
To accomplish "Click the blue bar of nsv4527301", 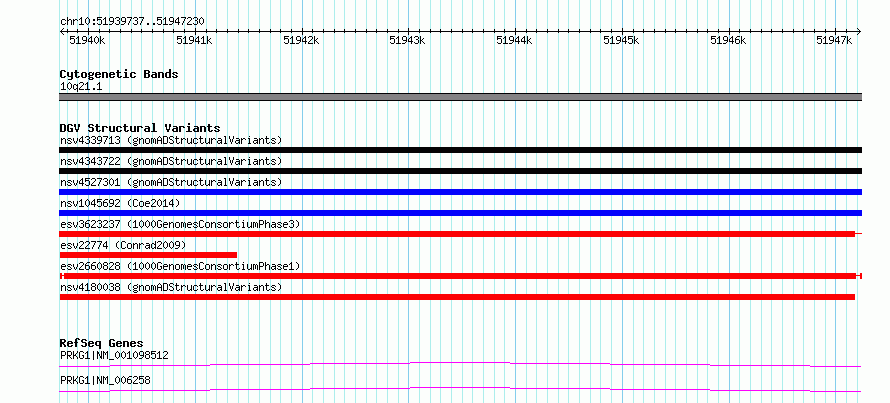I will (460, 192).
